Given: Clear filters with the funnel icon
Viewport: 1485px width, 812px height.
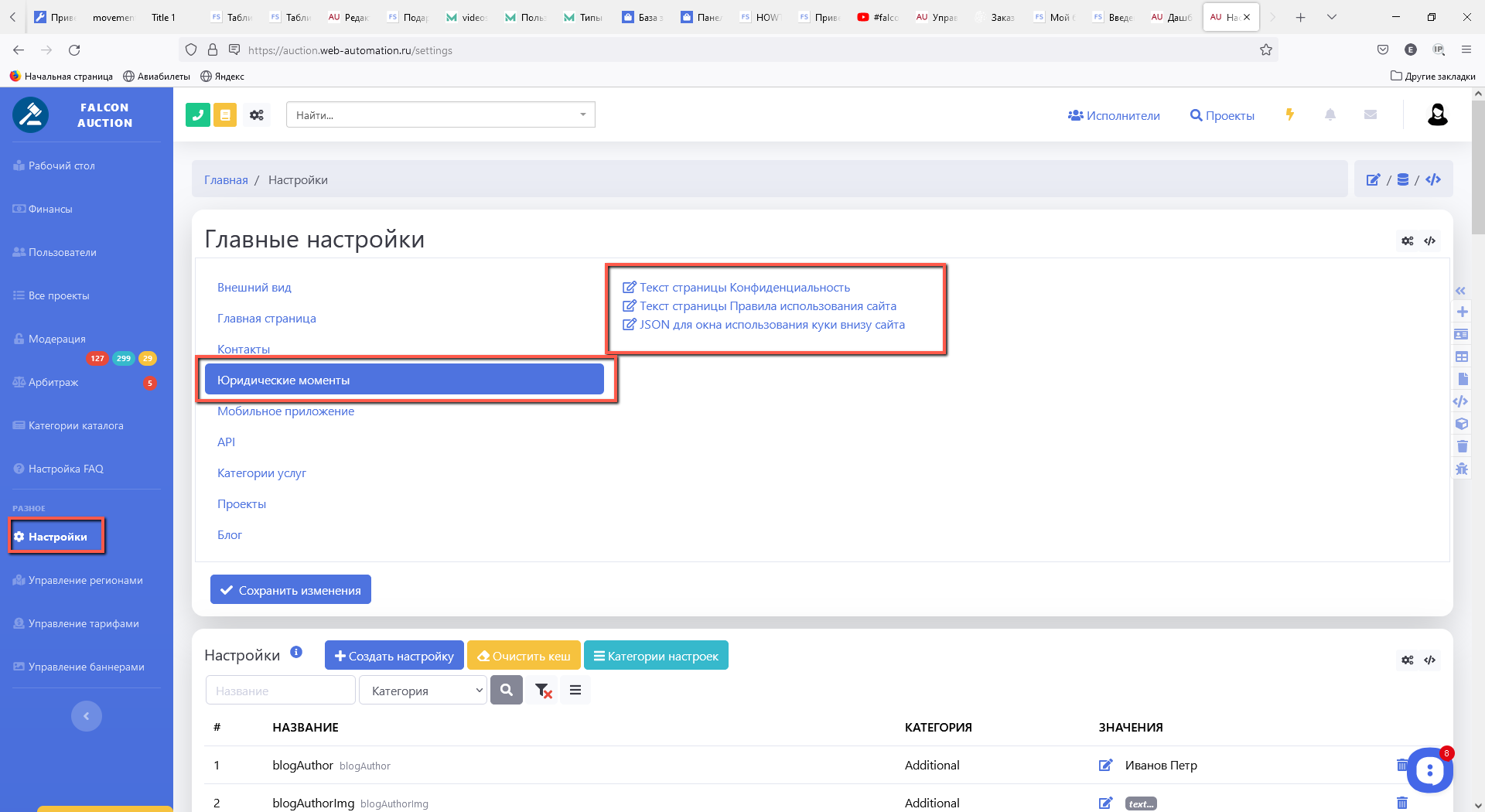Looking at the screenshot, I should 543,691.
